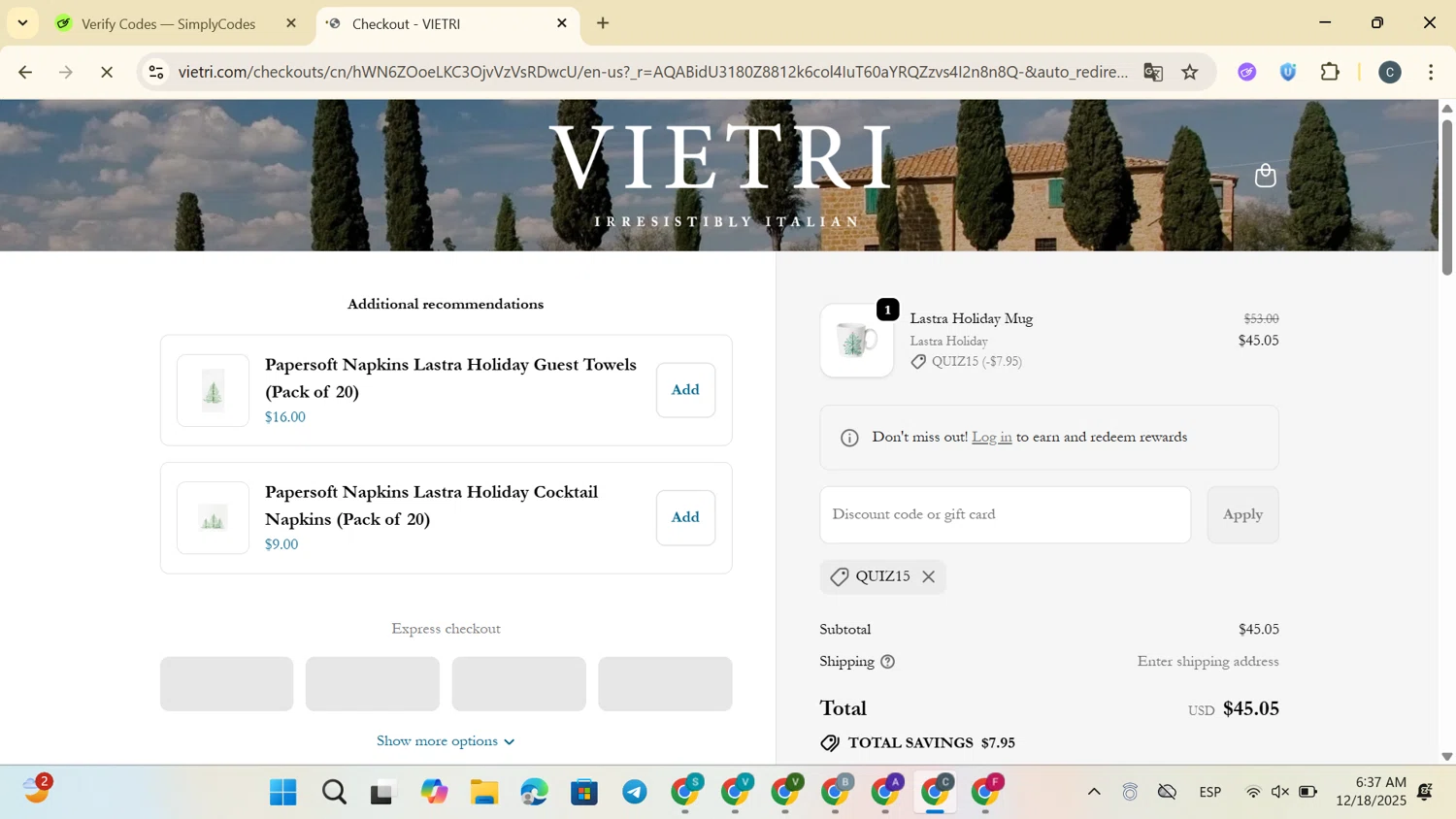Open Telegram from taskbar
1456x819 pixels.
point(635,793)
